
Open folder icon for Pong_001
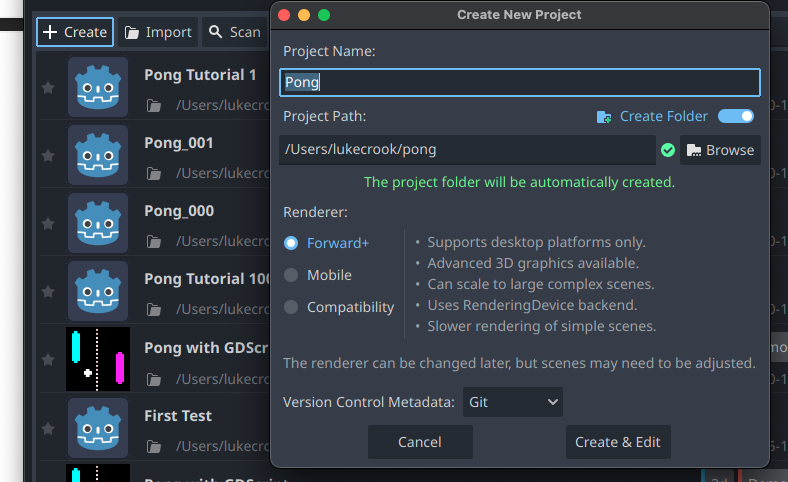(154, 173)
